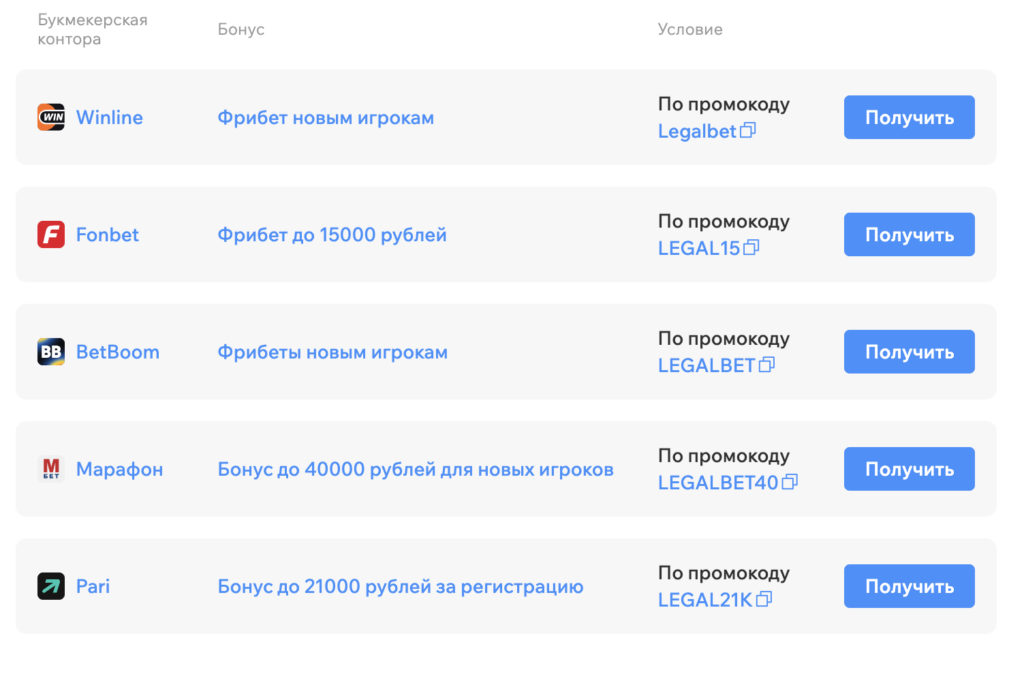Open 'Бонус до 40000 рублей для новых игроков'
Viewport: 1024px width, 687px height.
415,470
